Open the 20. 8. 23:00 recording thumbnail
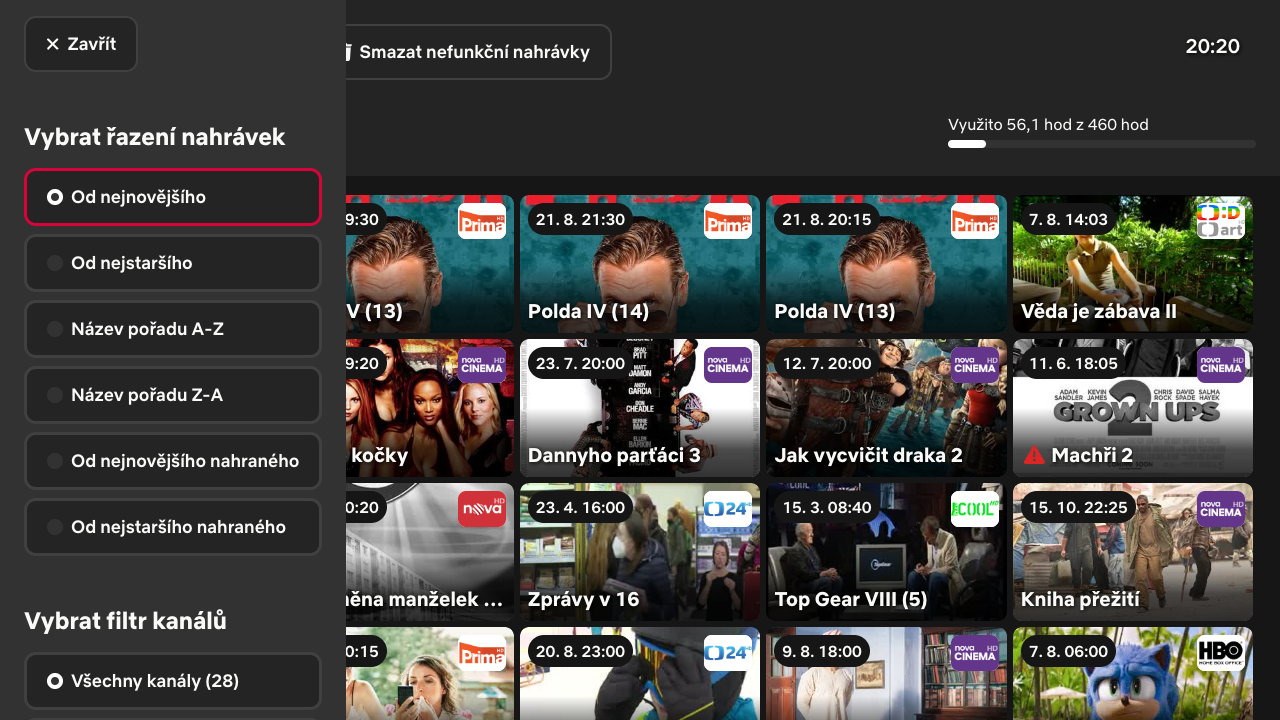The height and width of the screenshot is (720, 1280). point(640,674)
